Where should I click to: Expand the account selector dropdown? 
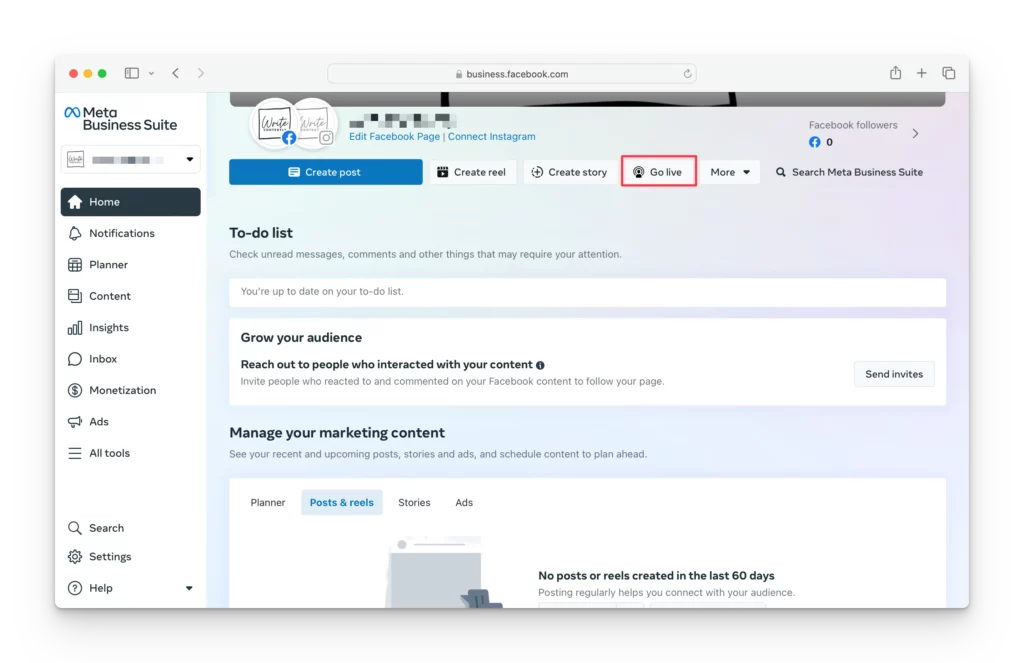pos(189,160)
